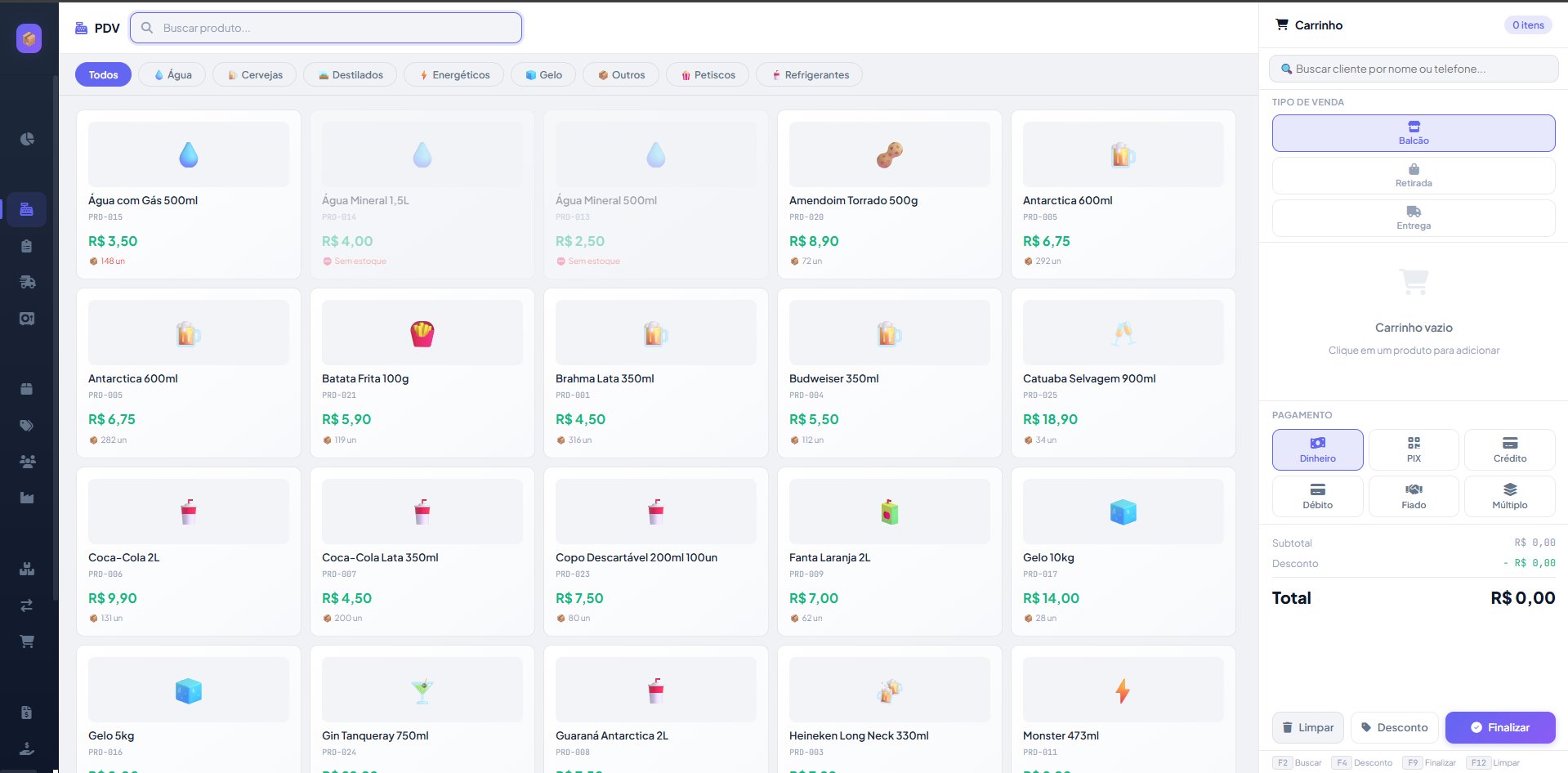Open the shopping cart icon in sidebar

coord(27,641)
